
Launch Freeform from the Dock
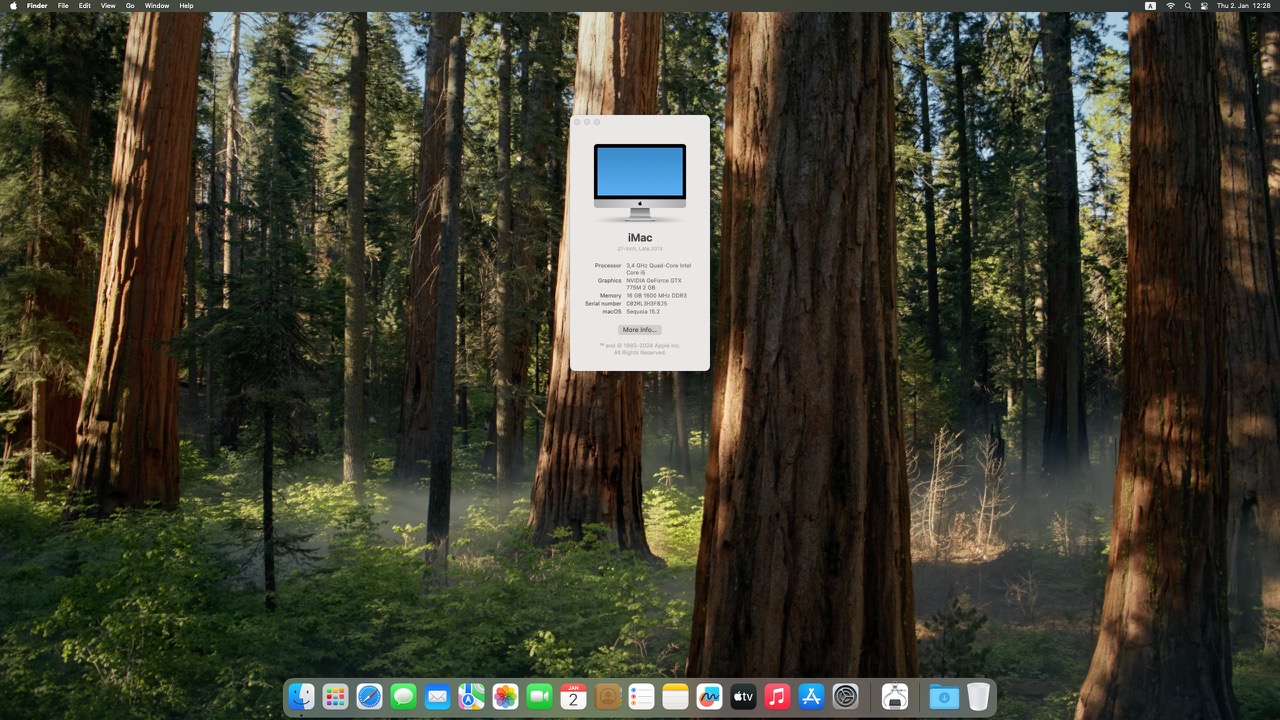click(x=710, y=697)
